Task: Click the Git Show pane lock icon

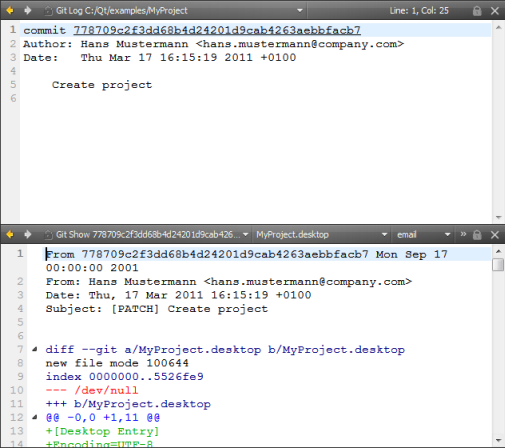Action: [477, 235]
